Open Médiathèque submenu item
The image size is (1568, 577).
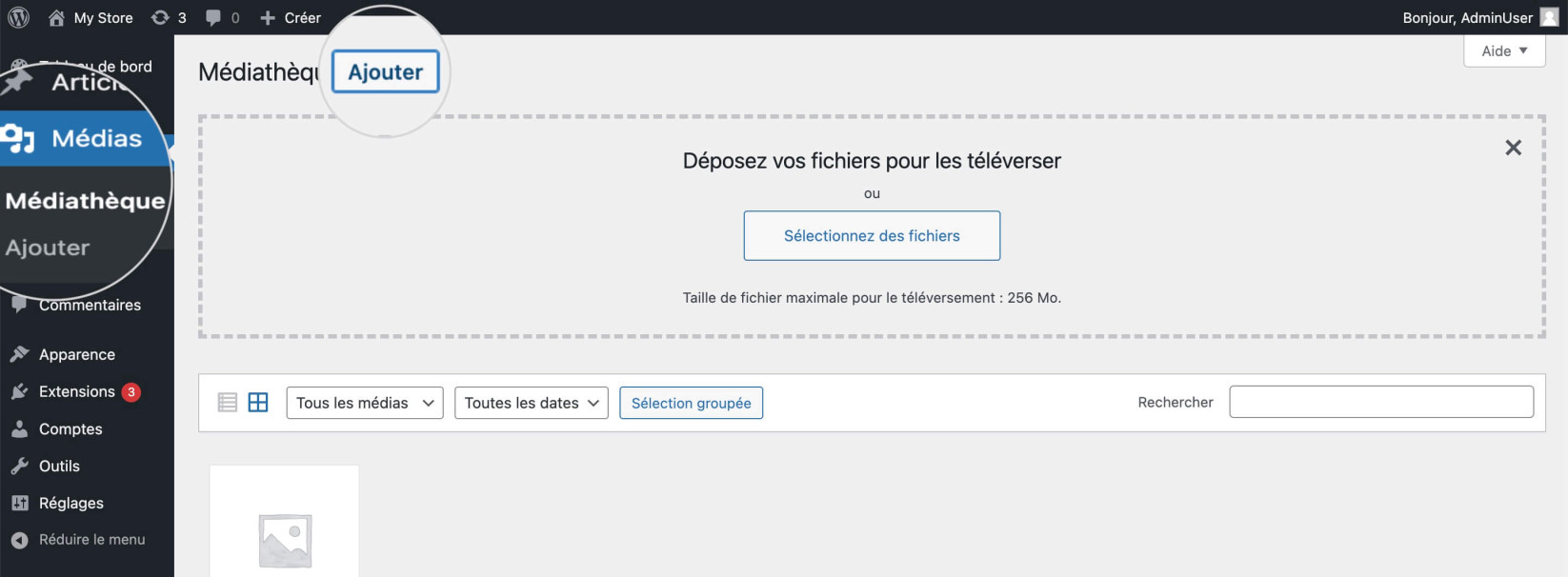point(85,200)
